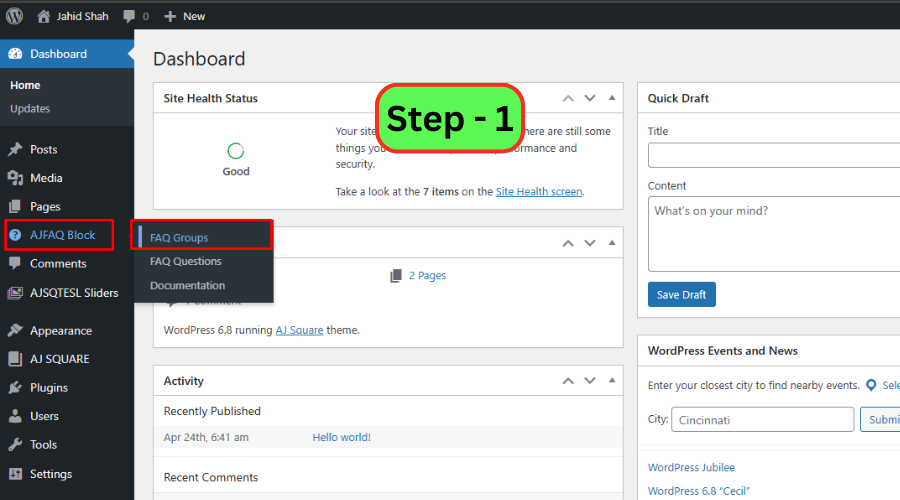Open the AJ Square theme link
900x500 pixels.
(x=299, y=330)
